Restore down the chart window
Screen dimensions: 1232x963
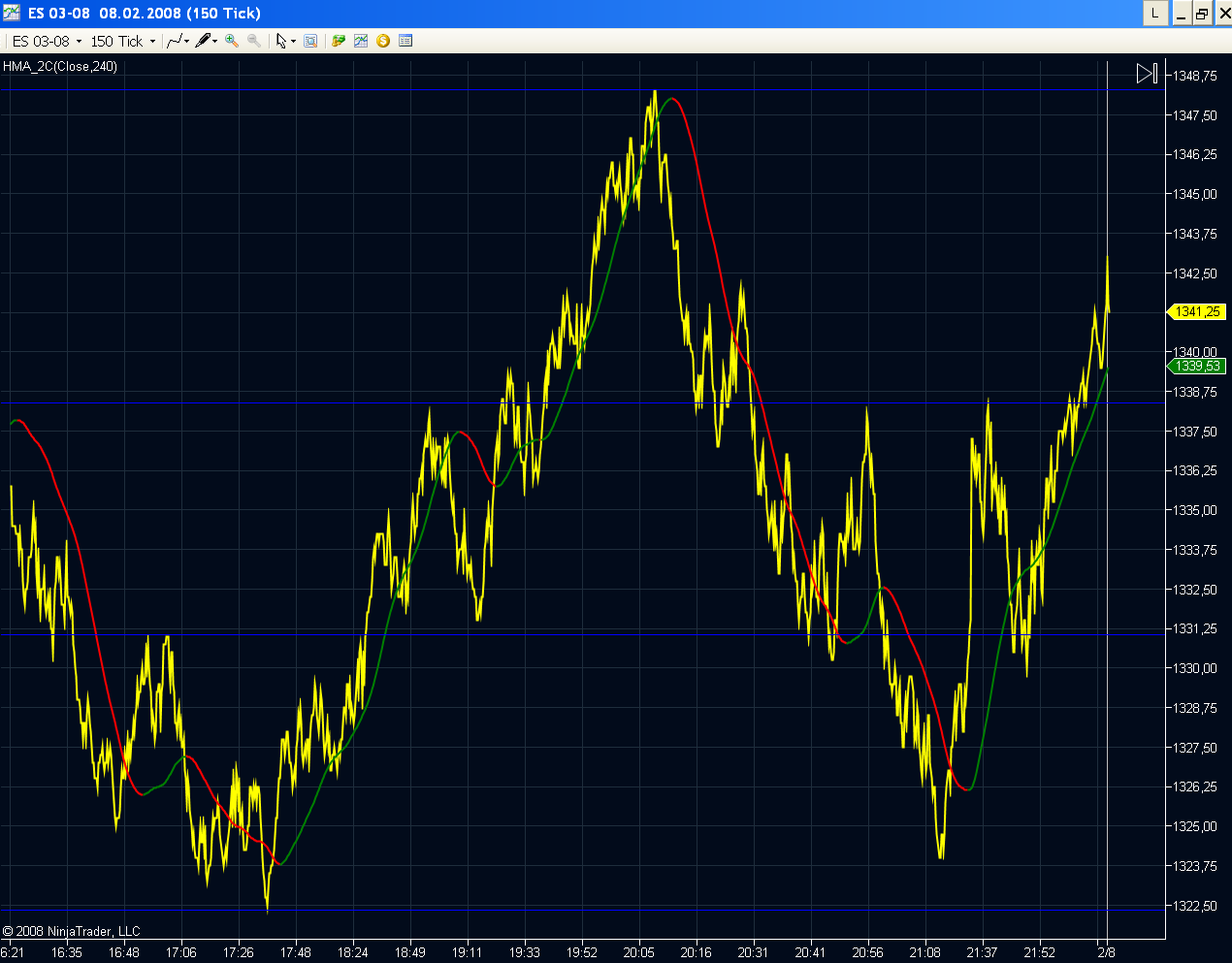coord(1201,14)
